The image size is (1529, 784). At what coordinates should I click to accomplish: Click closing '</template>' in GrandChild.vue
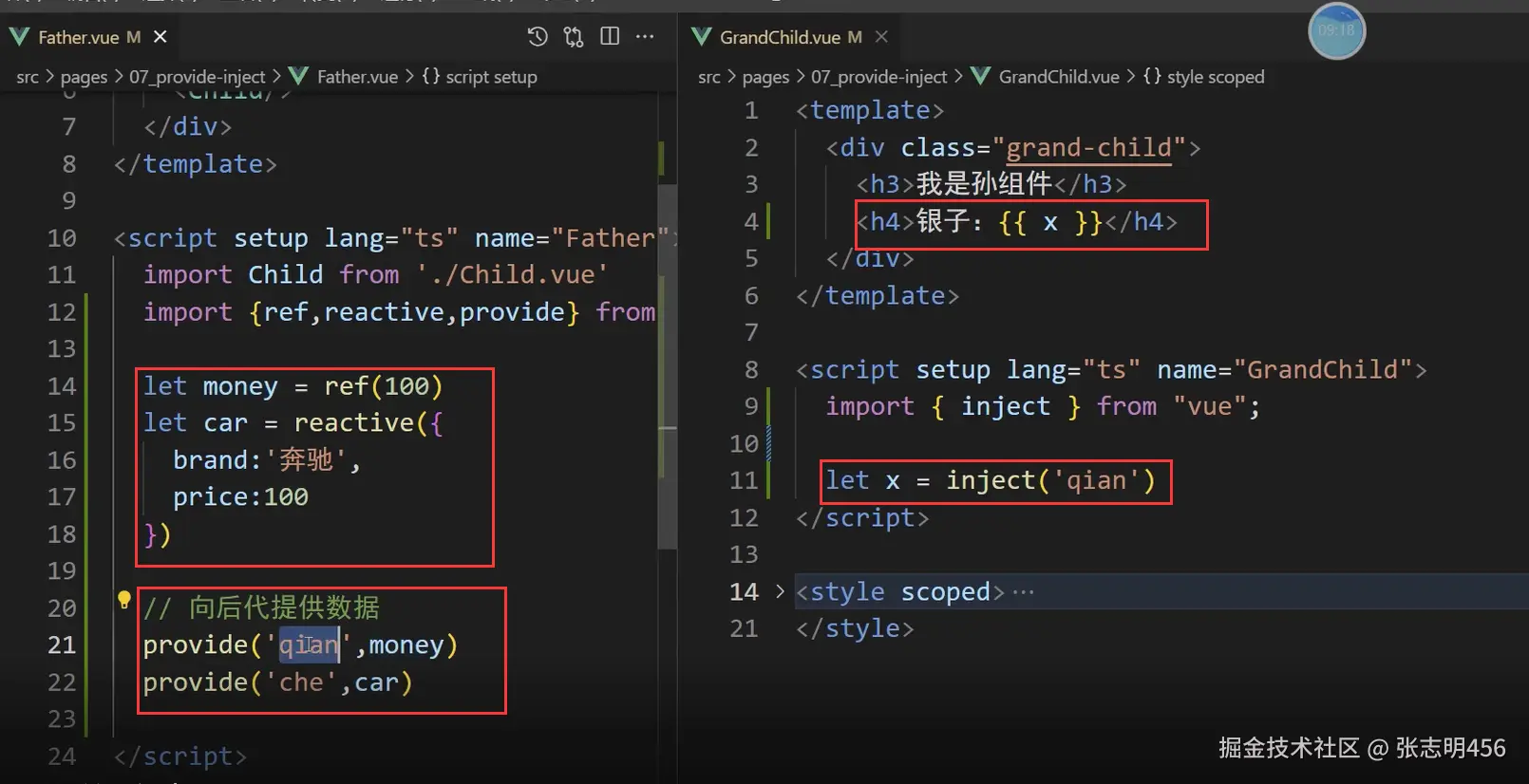pos(878,296)
